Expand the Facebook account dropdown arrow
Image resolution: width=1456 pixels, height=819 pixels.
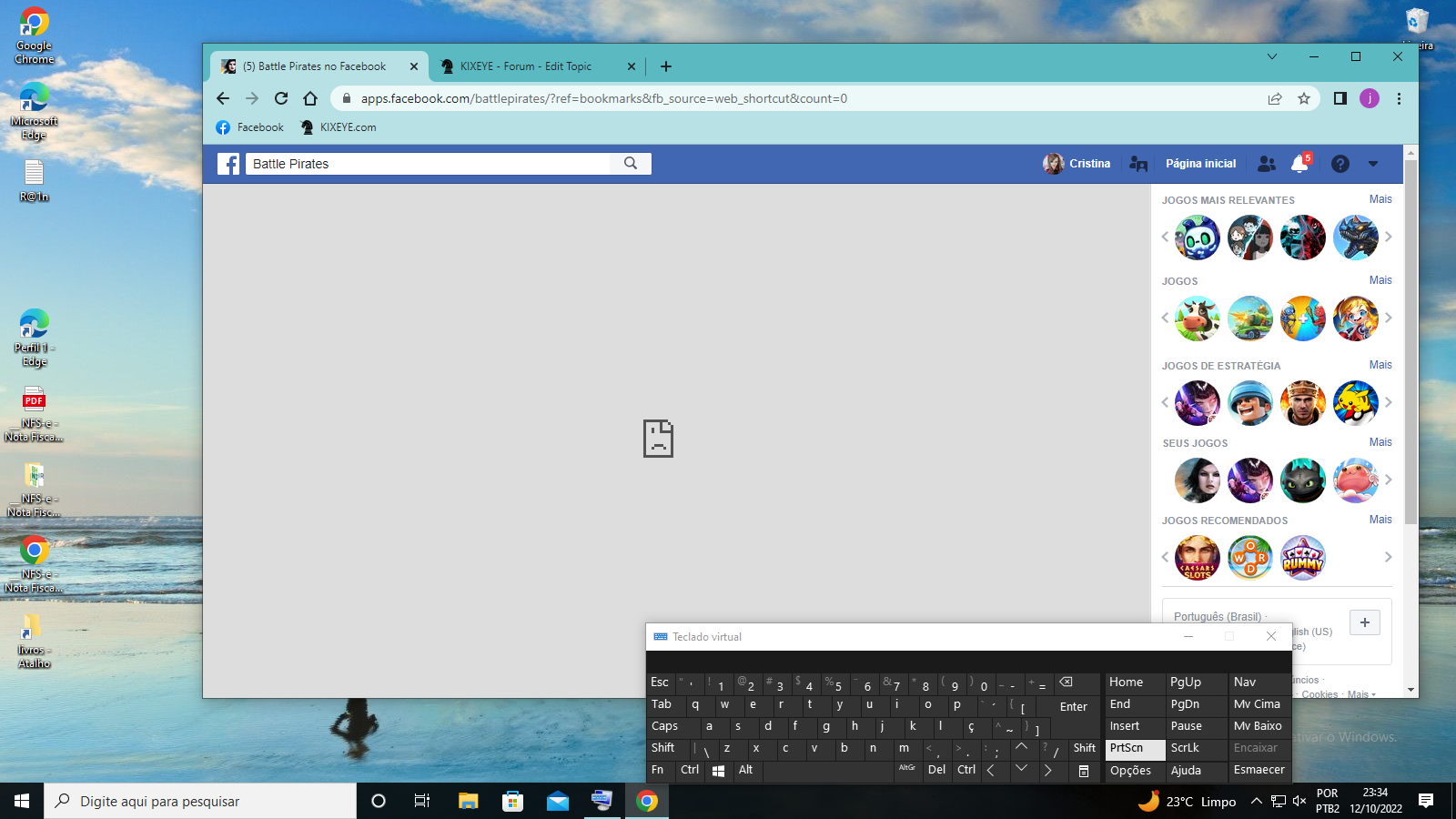pyautogui.click(x=1373, y=164)
